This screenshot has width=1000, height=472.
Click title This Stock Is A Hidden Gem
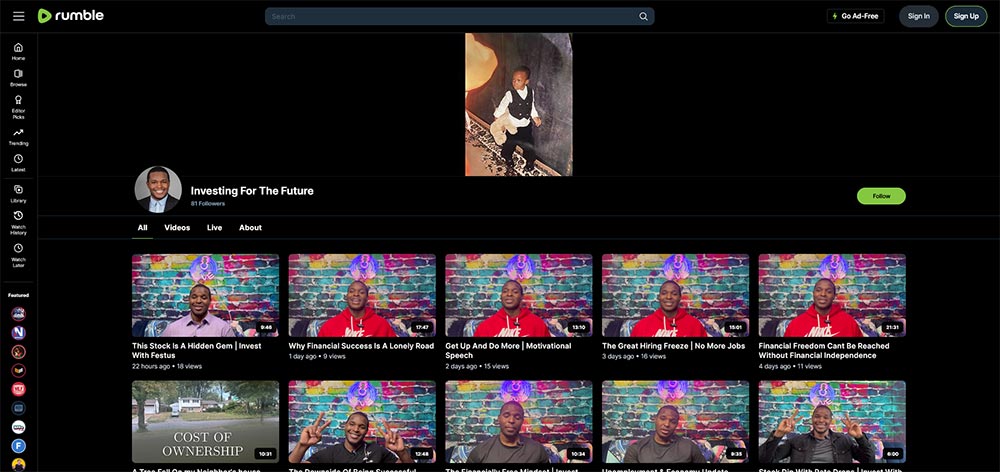[196, 351]
